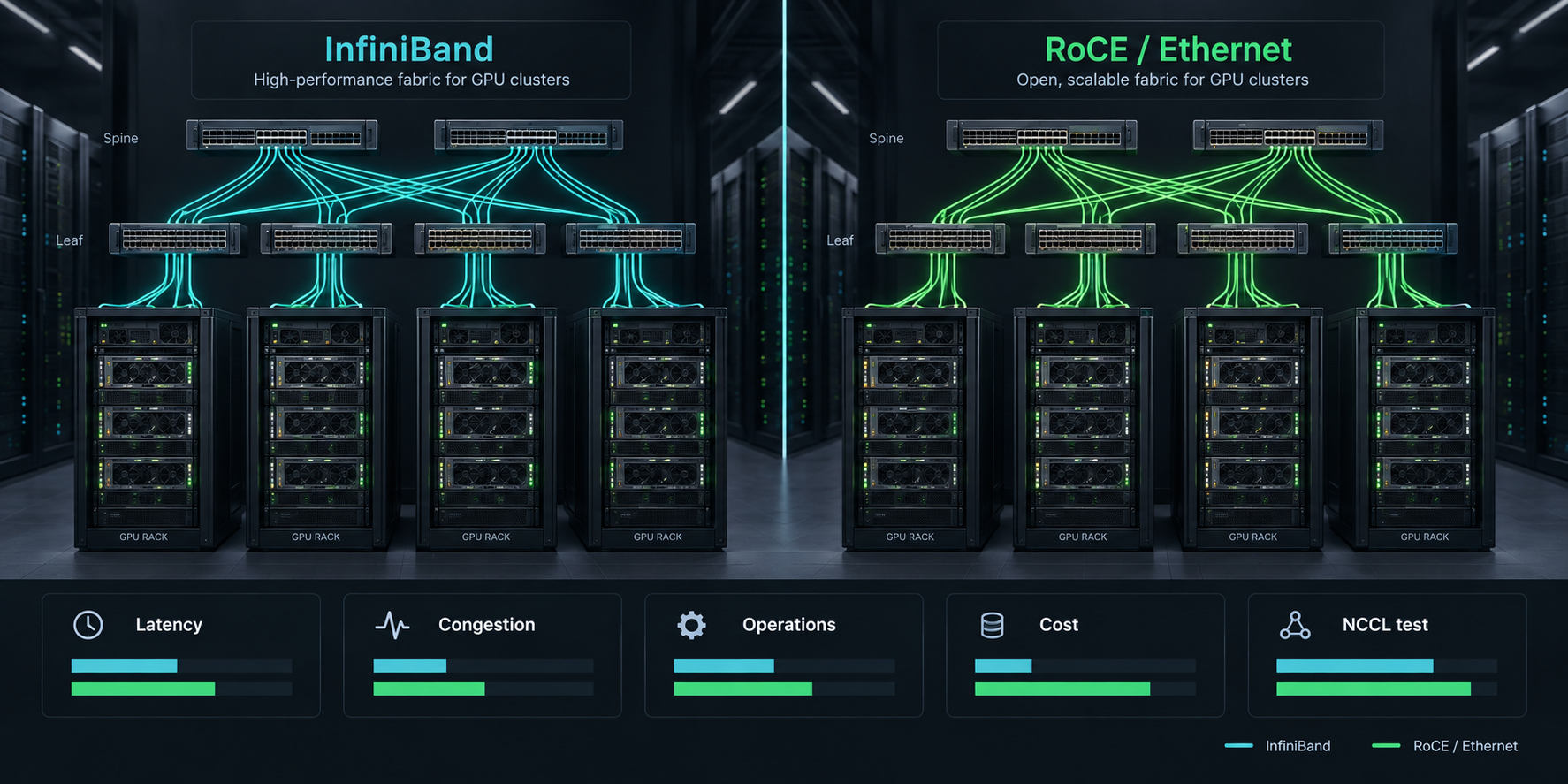Click the cyan InfiniBand NCCL test bar
Image resolution: width=1568 pixels, height=784 pixels.
[1354, 666]
